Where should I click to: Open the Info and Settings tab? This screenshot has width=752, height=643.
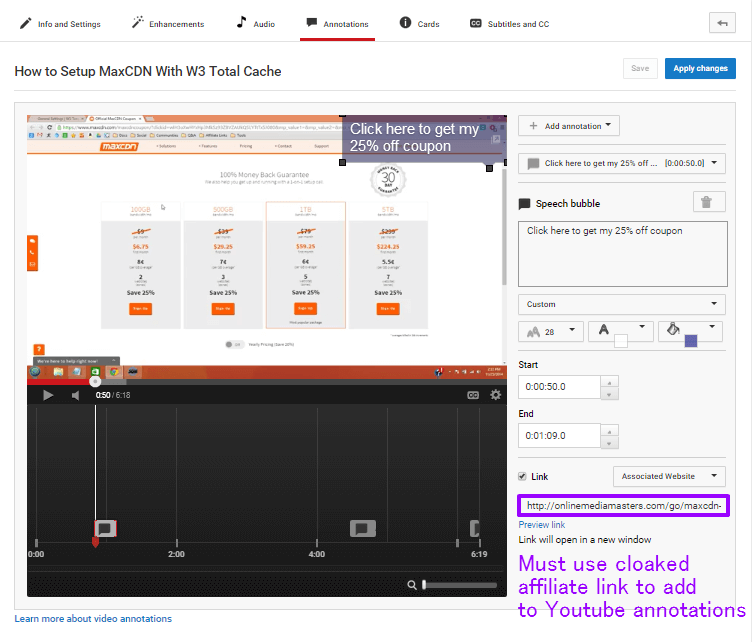point(60,23)
